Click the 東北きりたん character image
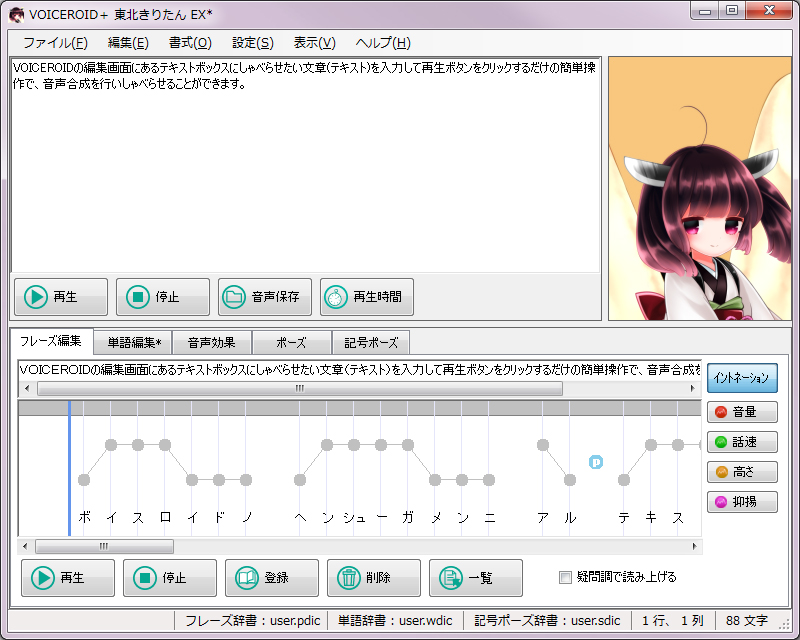The height and width of the screenshot is (640, 800). click(700, 188)
